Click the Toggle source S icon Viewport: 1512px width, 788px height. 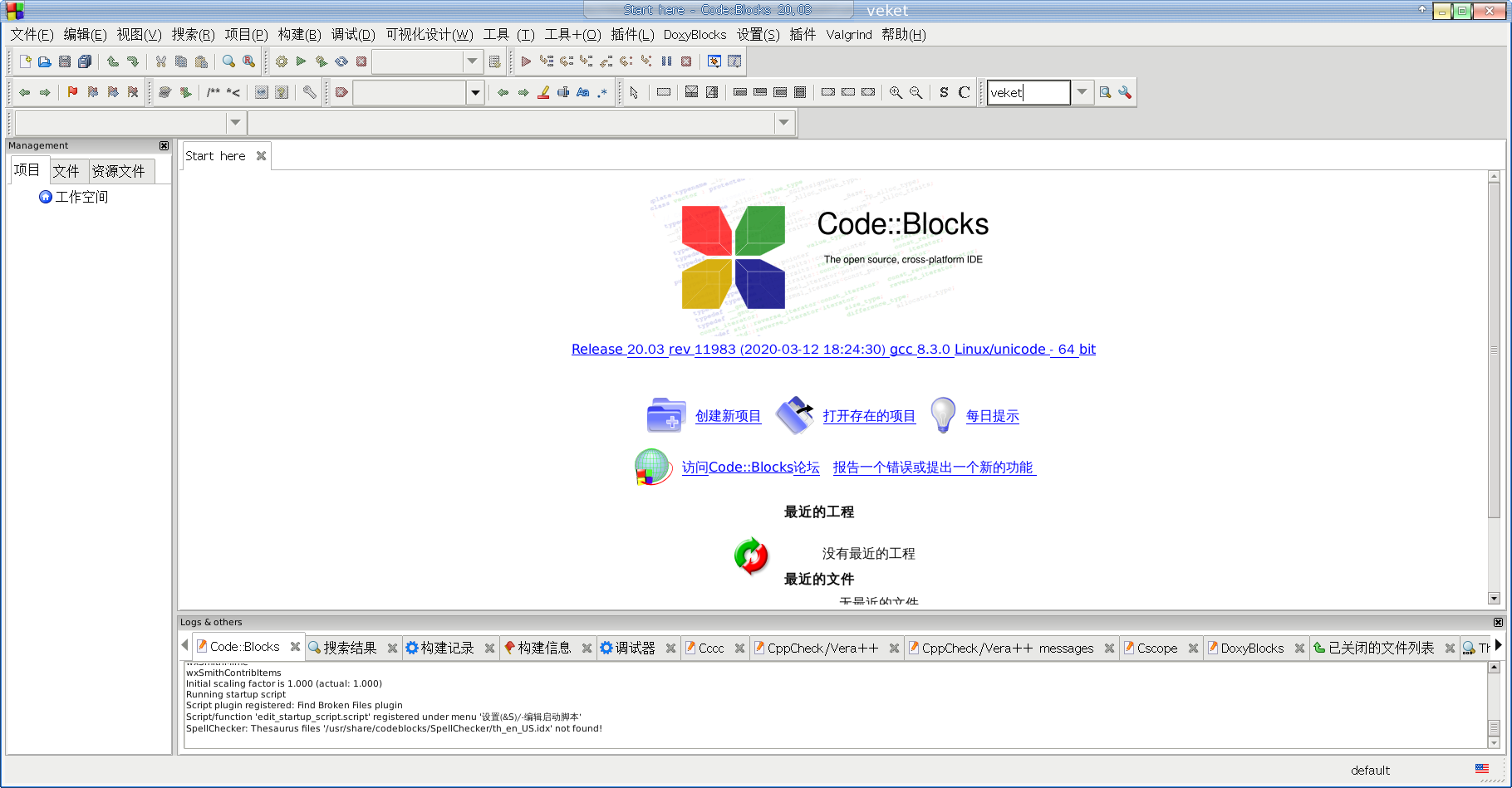pyautogui.click(x=944, y=92)
